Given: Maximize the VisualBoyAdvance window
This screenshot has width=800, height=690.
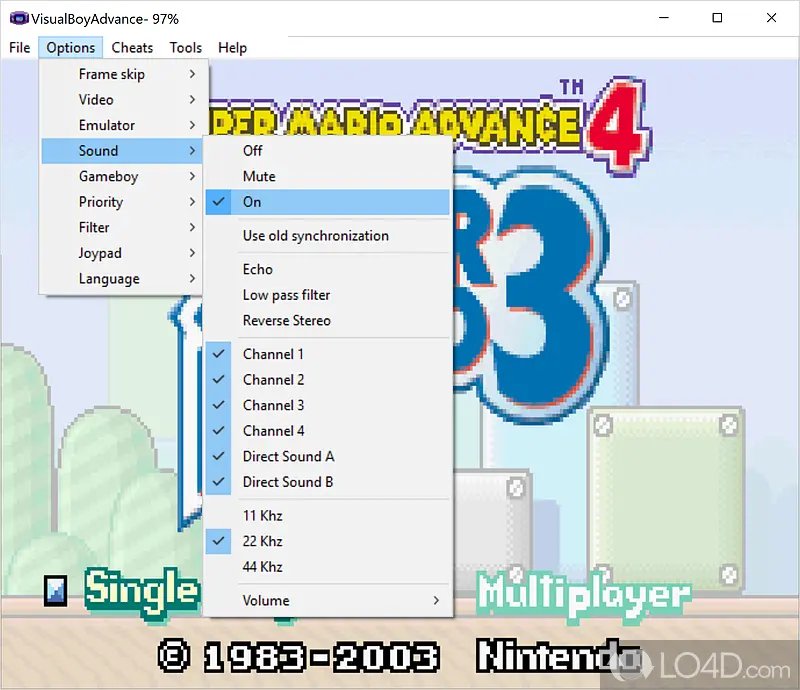Looking at the screenshot, I should 717,18.
